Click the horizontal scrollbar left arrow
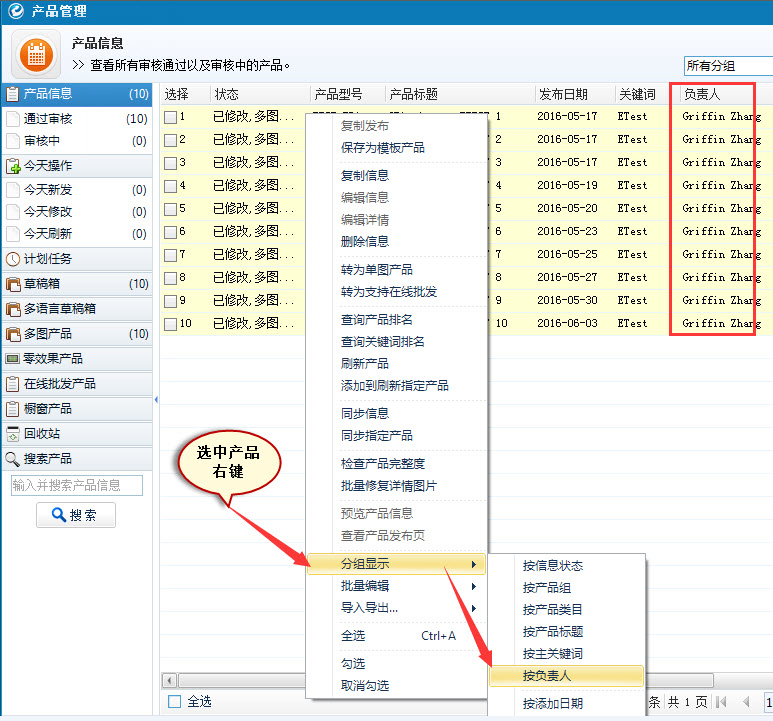 169,681
